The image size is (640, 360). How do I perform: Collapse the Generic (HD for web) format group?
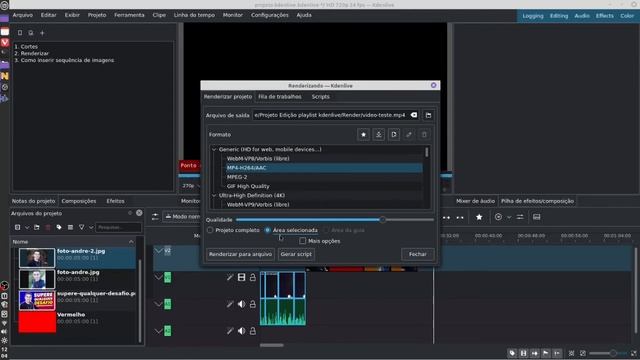tap(214, 149)
